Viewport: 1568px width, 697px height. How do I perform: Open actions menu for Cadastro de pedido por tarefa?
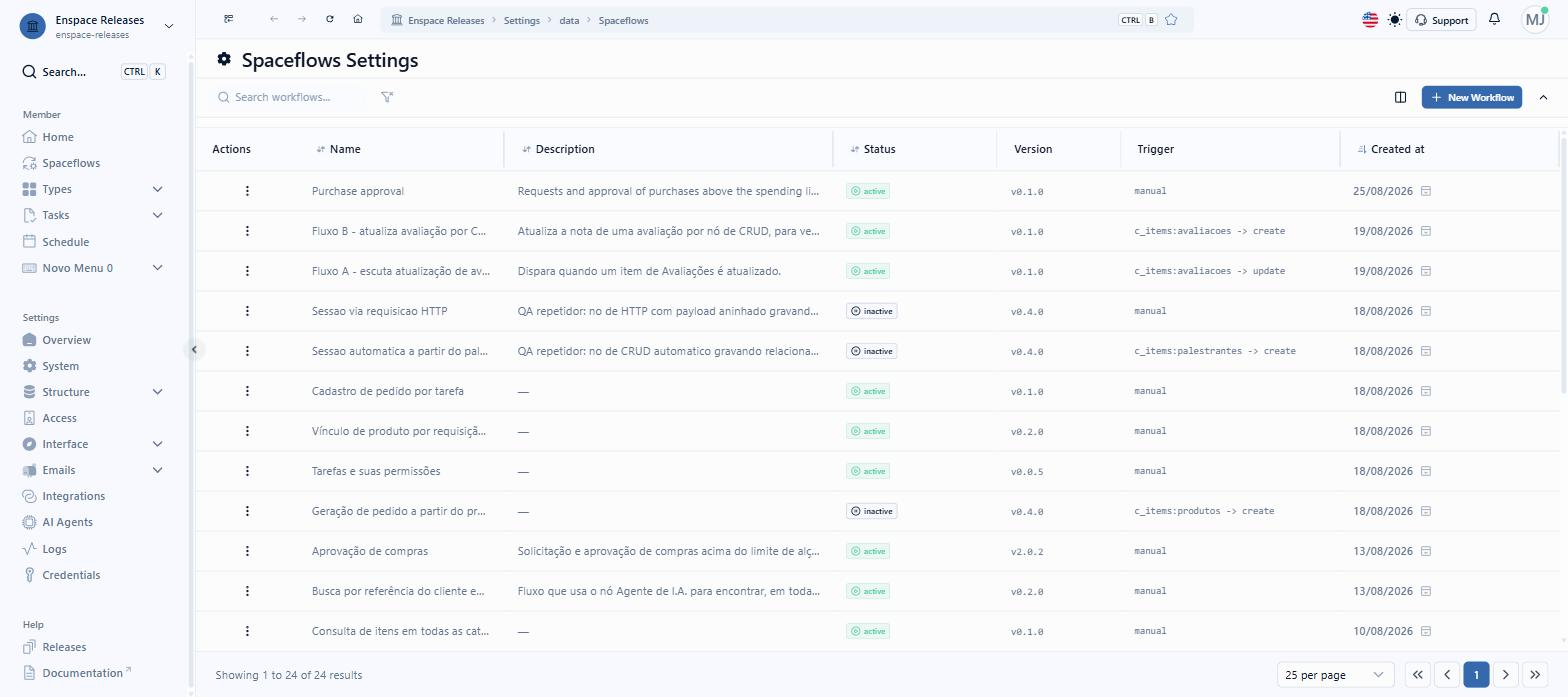tap(247, 391)
